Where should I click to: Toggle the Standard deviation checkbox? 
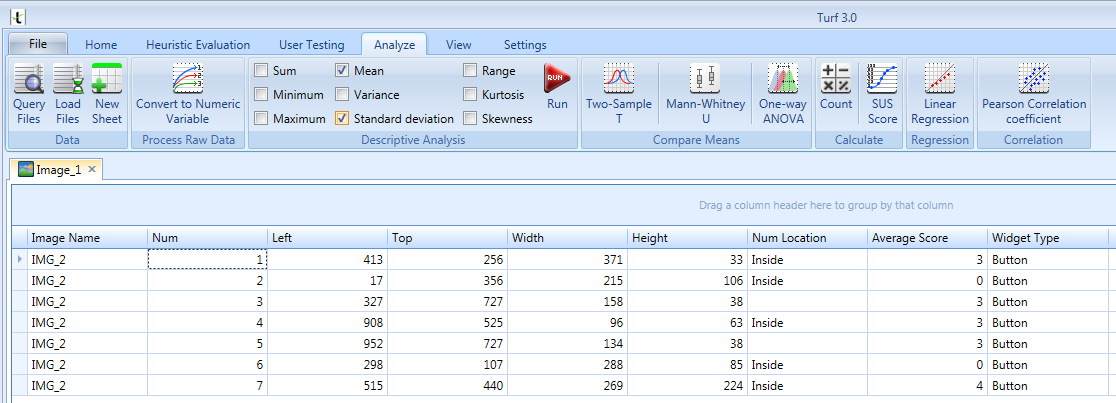[342, 119]
